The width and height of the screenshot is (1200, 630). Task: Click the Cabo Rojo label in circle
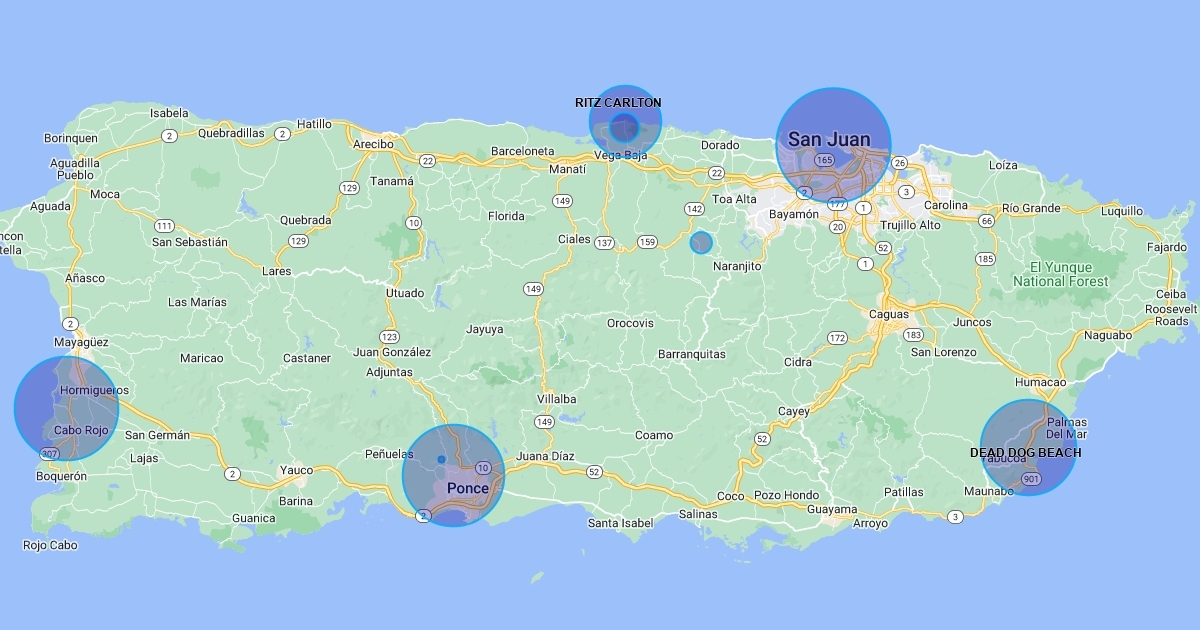click(80, 430)
